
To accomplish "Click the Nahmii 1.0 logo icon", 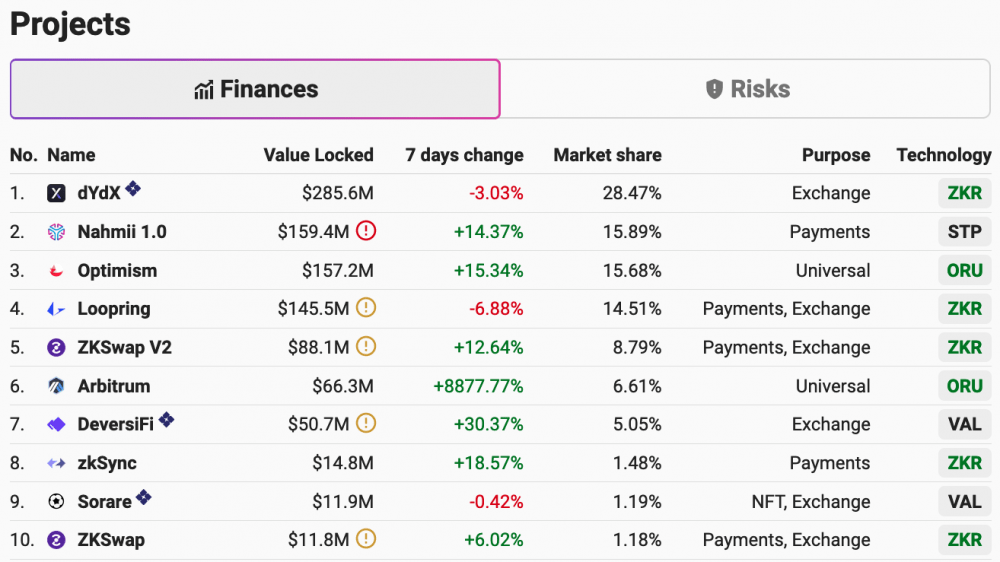I will [x=56, y=232].
